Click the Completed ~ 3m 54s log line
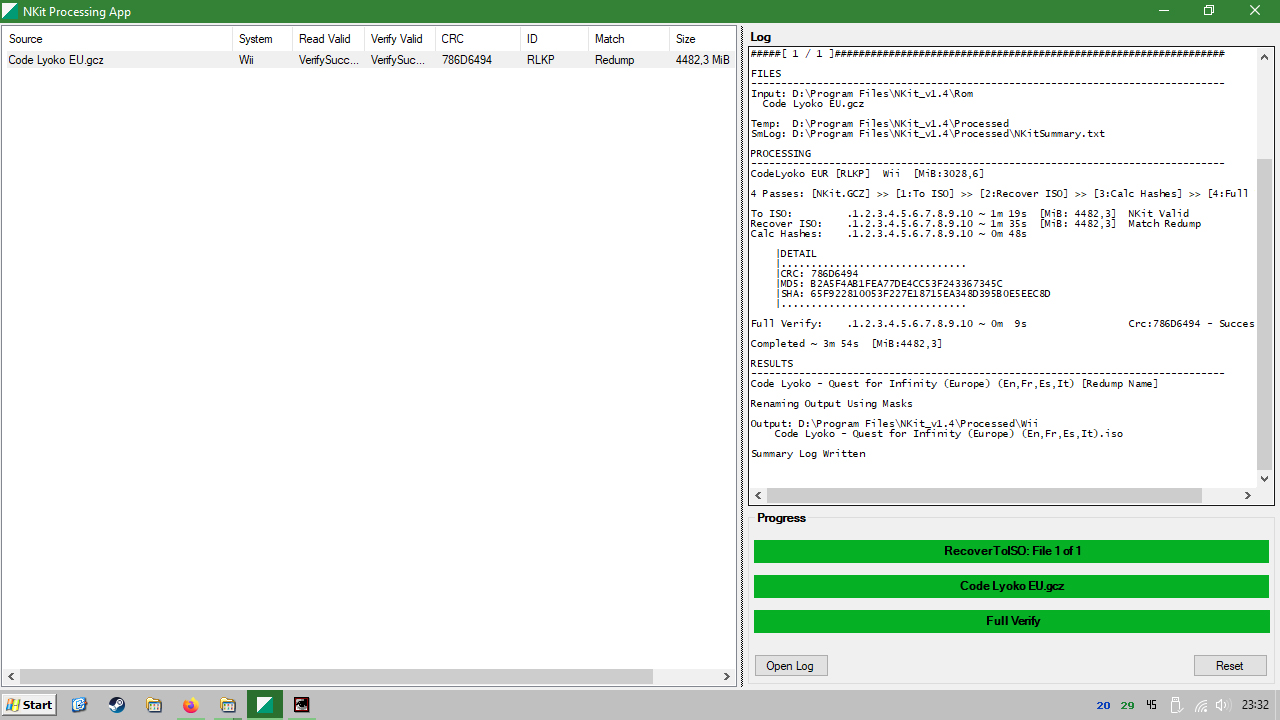1280x720 pixels. (846, 344)
